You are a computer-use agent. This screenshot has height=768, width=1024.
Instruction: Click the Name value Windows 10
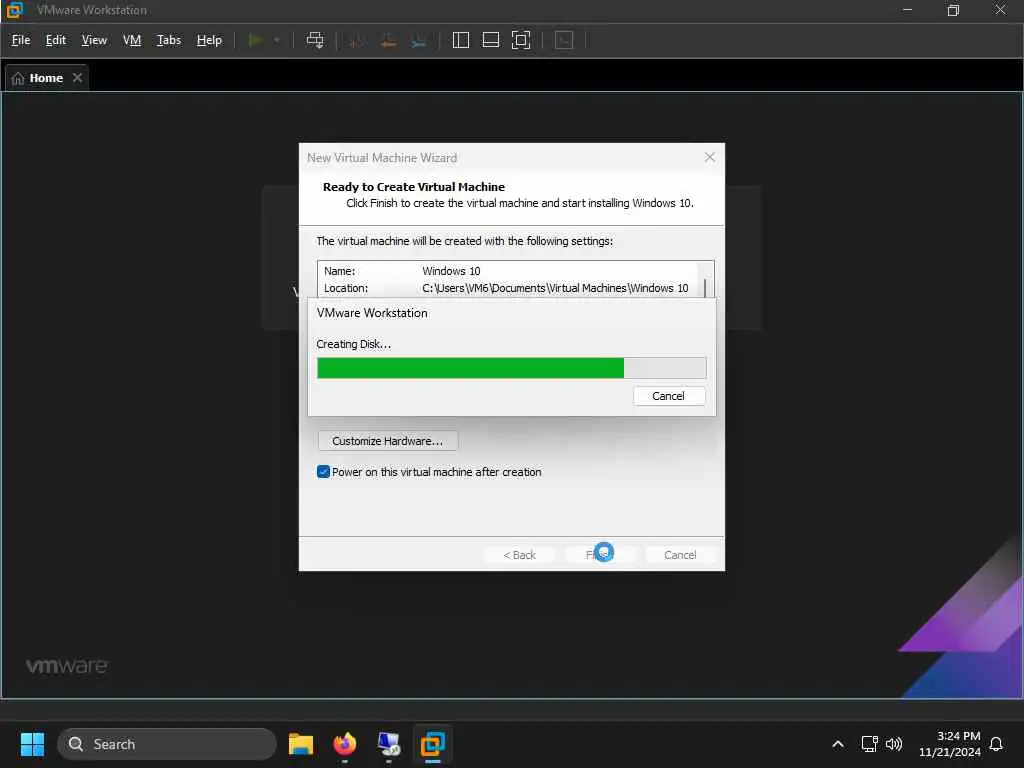point(451,271)
